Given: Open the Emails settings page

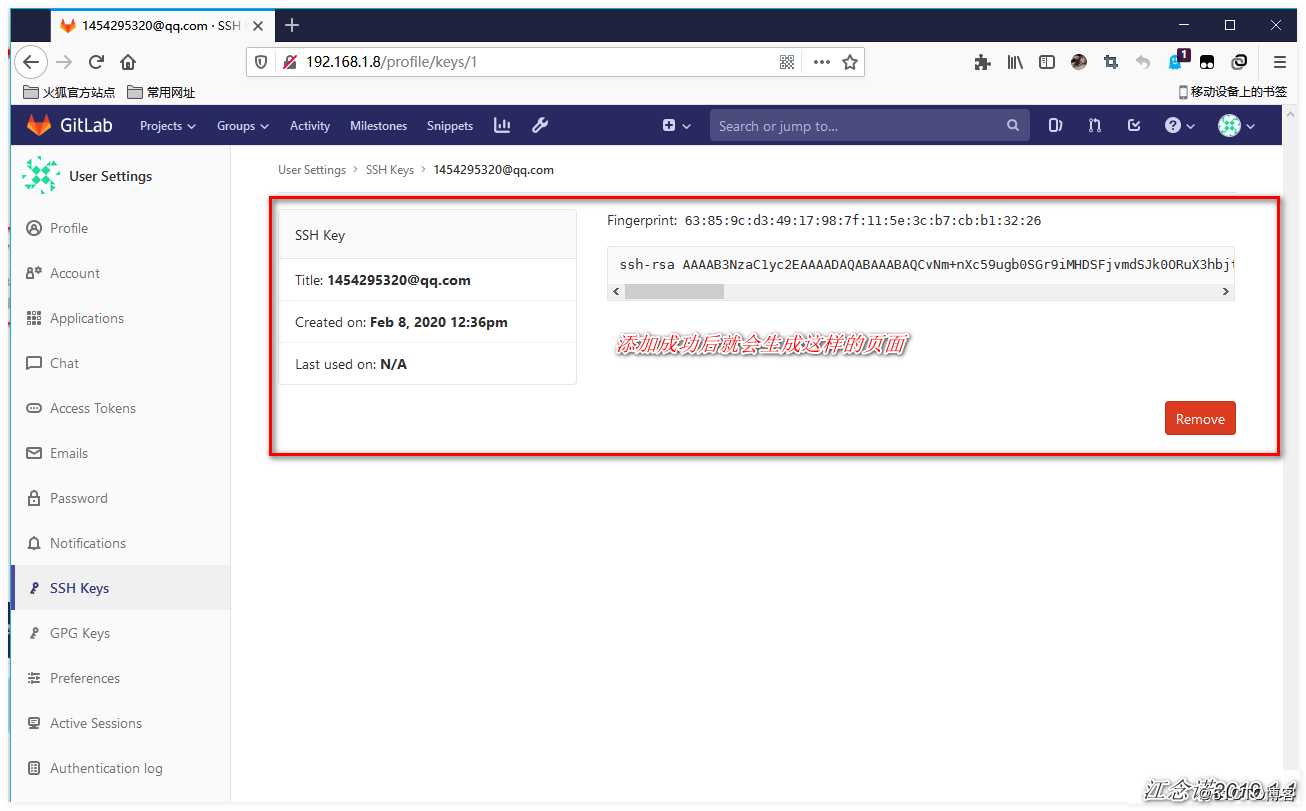Looking at the screenshot, I should (x=69, y=453).
